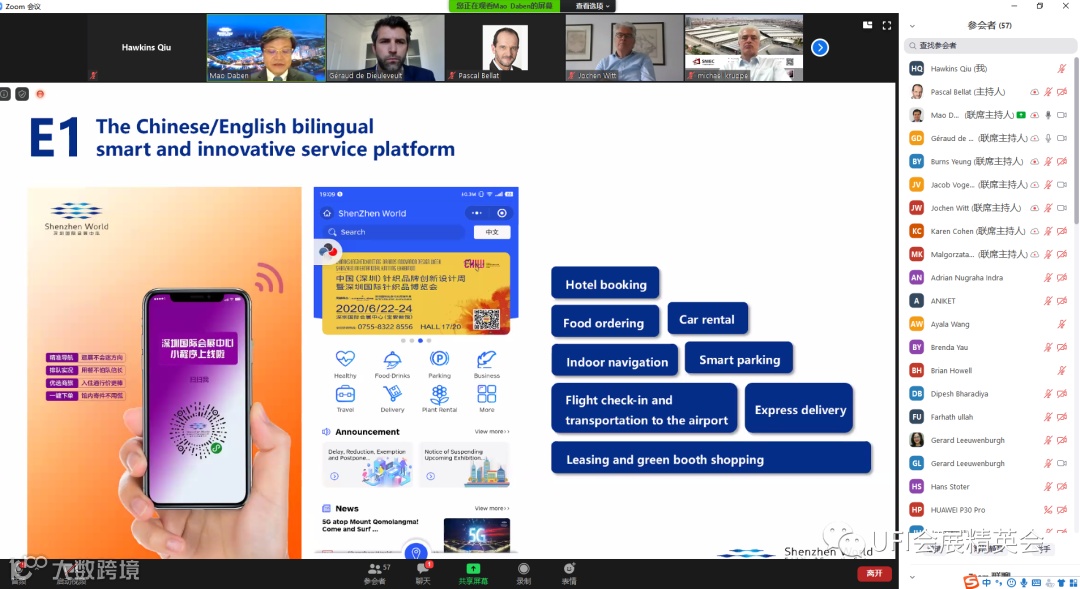Click the Food Drinks icon in shared app
This screenshot has width=1080, height=589.
tap(392, 359)
